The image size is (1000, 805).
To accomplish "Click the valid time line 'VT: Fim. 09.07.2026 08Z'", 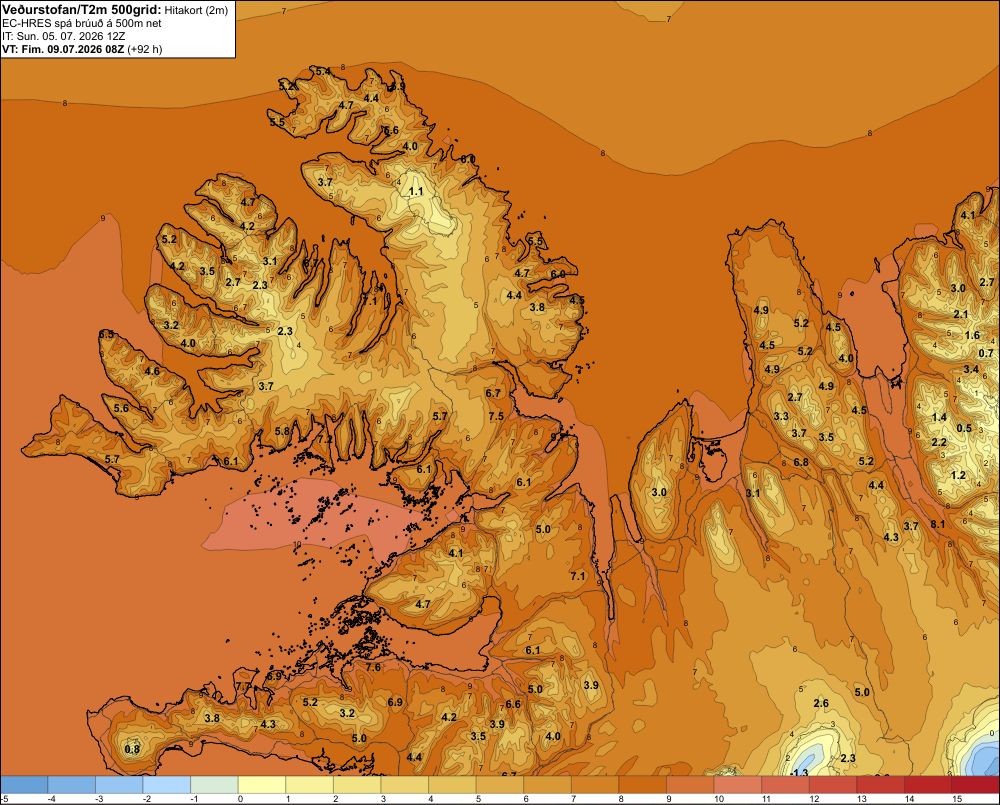I will pyautogui.click(x=64, y=49).
